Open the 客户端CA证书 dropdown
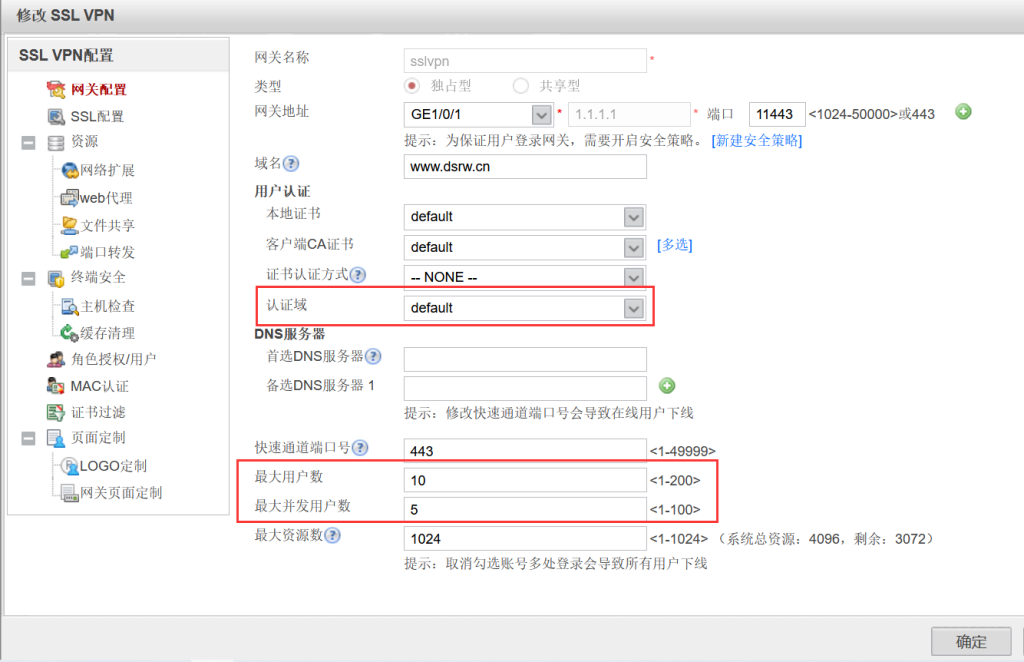The height and width of the screenshot is (662, 1024). [x=633, y=247]
